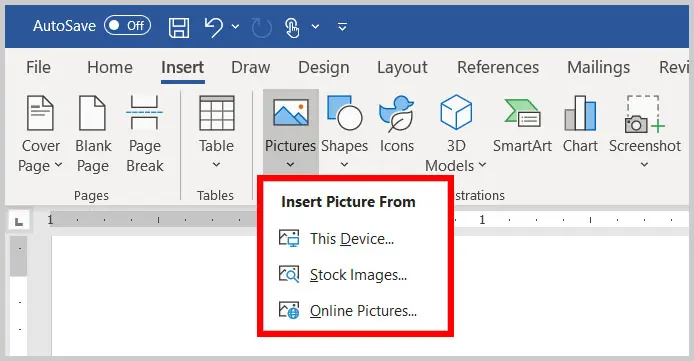Click the Touch/Mouse Mode hand icon
The width and height of the screenshot is (694, 361).
pos(292,27)
